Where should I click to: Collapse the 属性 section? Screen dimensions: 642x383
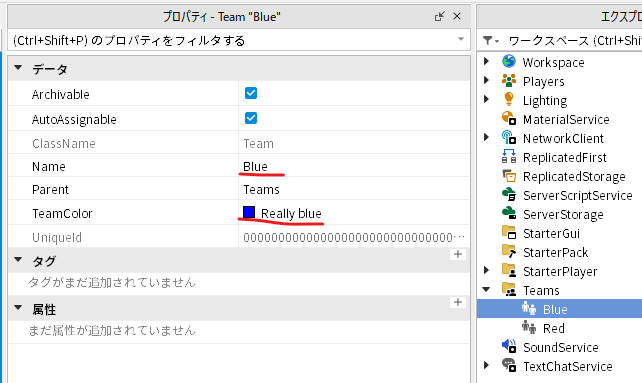[x=18, y=308]
